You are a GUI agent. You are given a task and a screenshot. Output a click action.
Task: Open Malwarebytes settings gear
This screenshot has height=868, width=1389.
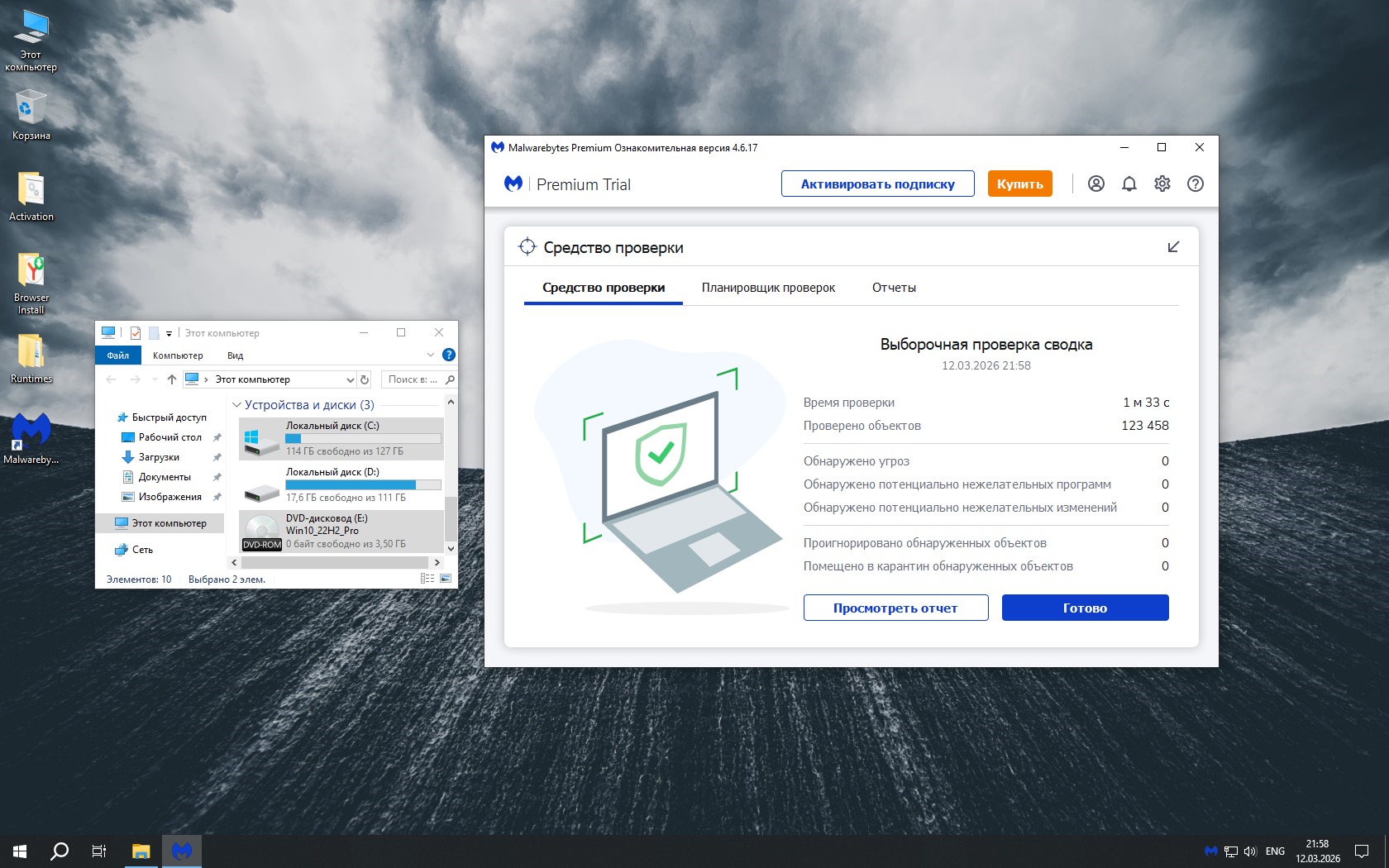(1162, 184)
